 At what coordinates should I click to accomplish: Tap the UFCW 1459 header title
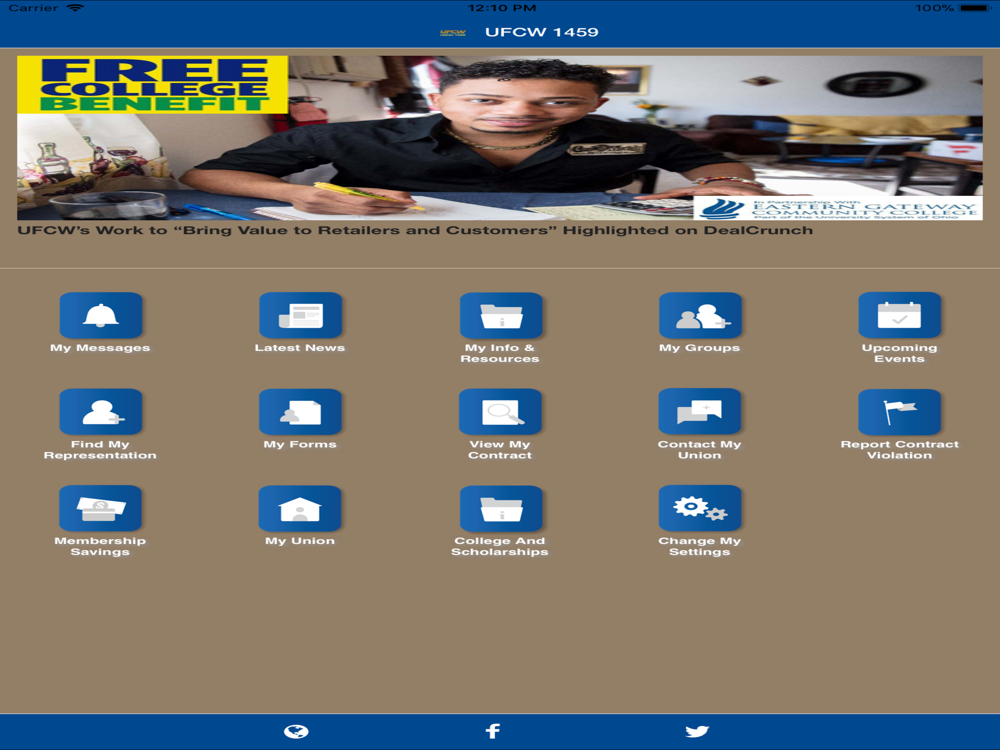(542, 33)
